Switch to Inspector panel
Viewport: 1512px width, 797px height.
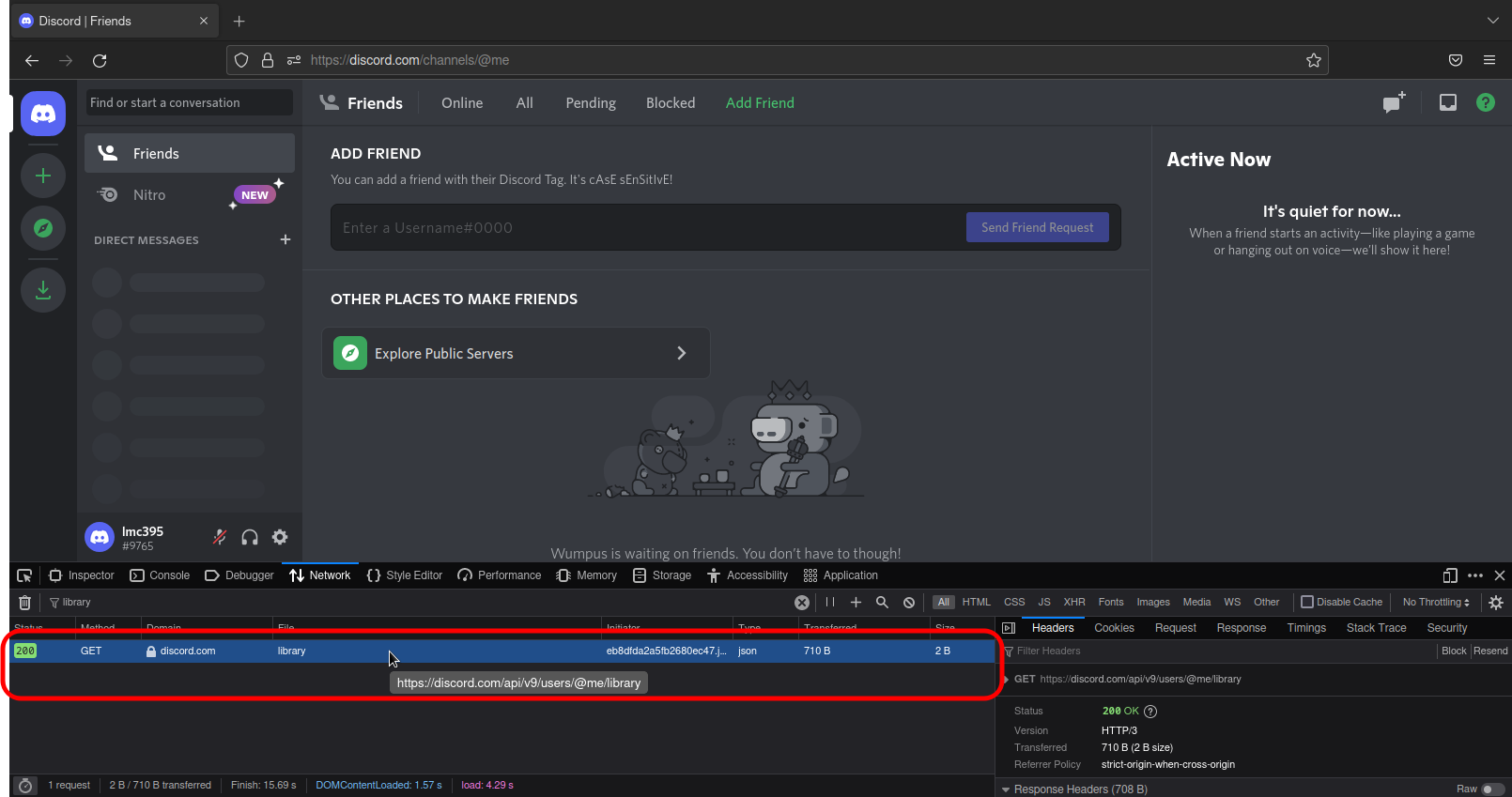(x=82, y=575)
